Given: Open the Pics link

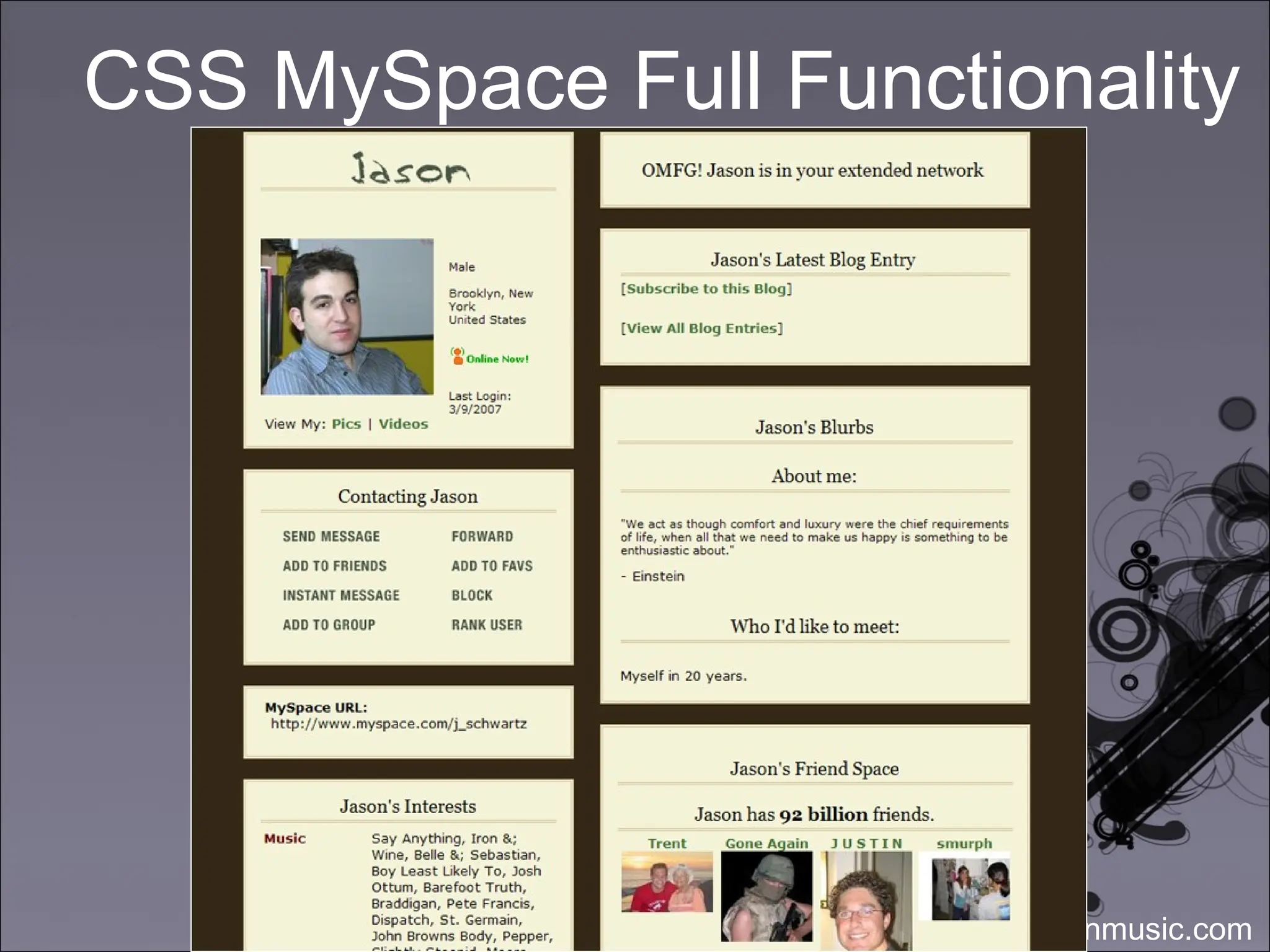Looking at the screenshot, I should 346,424.
